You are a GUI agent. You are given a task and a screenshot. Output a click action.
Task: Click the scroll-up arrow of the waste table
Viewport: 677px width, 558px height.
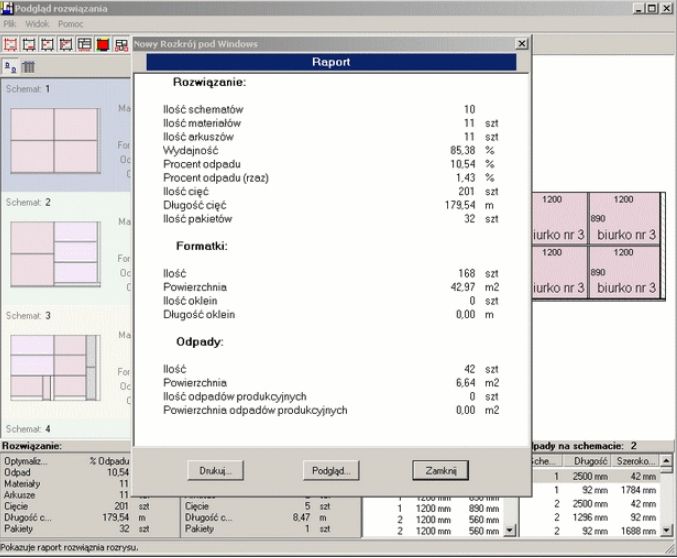pos(668,462)
